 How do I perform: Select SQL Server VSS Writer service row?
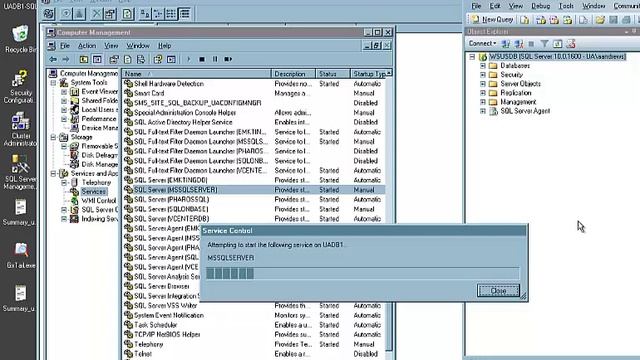click(x=254, y=305)
